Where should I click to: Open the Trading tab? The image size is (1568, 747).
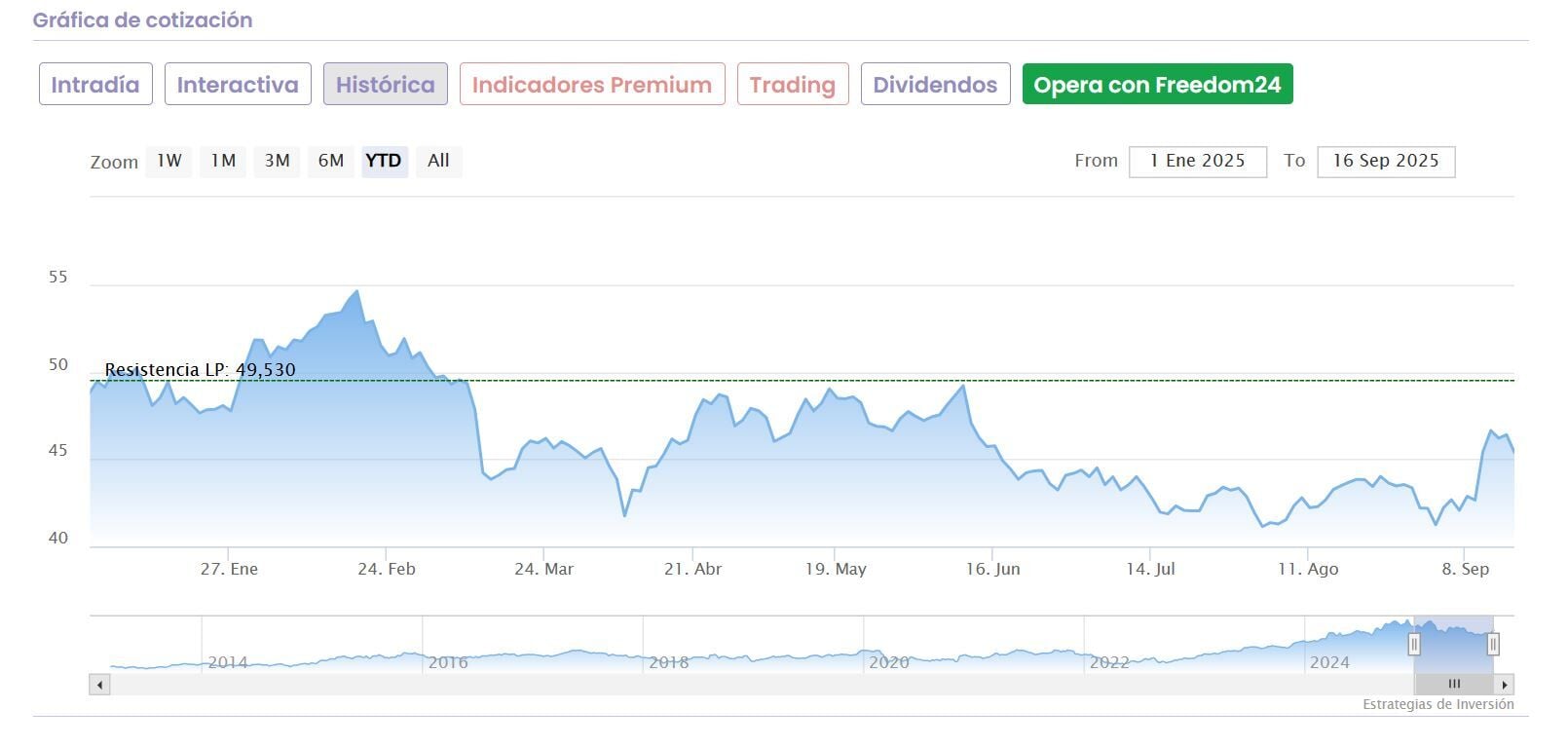(x=793, y=85)
